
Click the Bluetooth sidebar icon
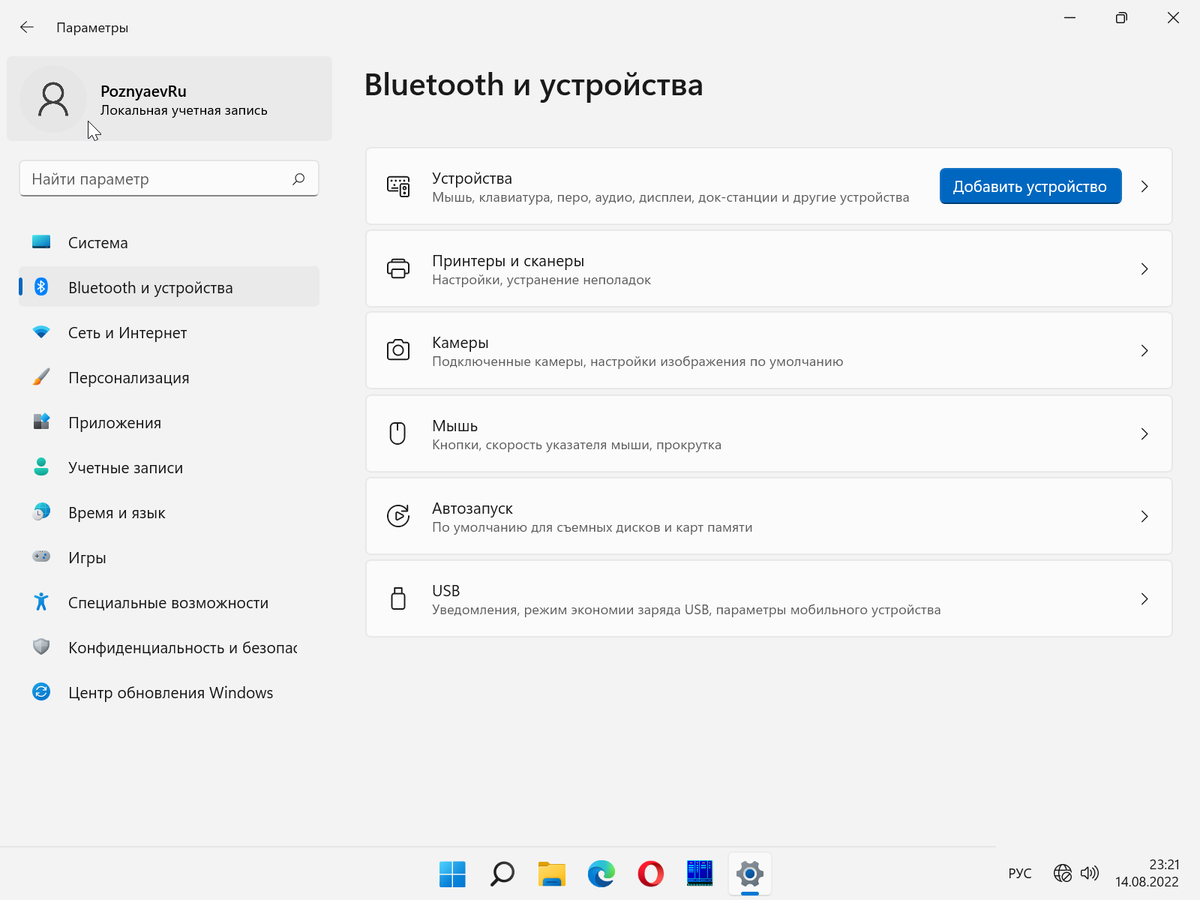pyautogui.click(x=41, y=287)
